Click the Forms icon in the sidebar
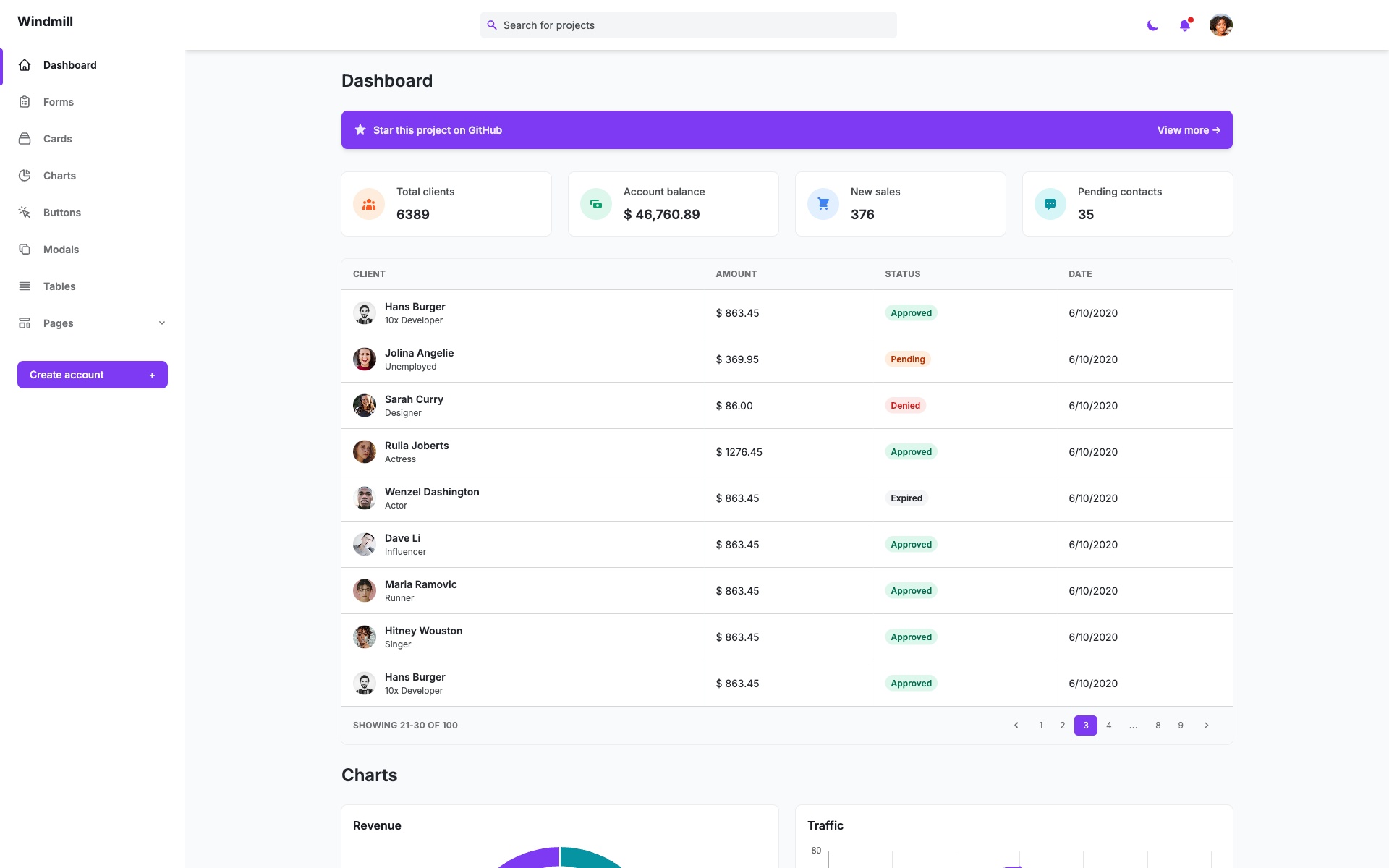 coord(25,102)
